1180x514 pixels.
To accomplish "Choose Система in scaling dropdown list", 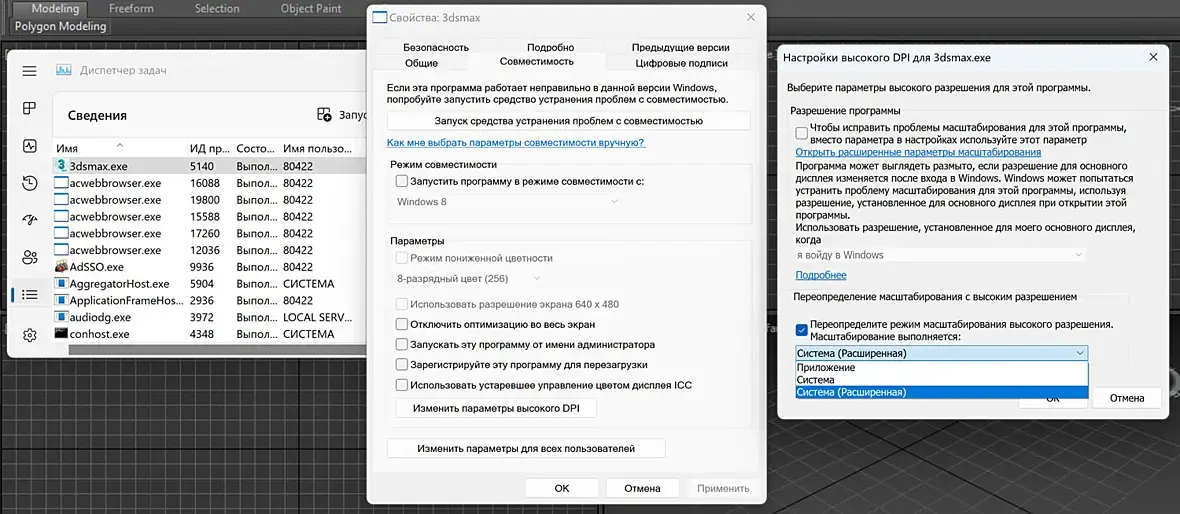I will (x=941, y=380).
